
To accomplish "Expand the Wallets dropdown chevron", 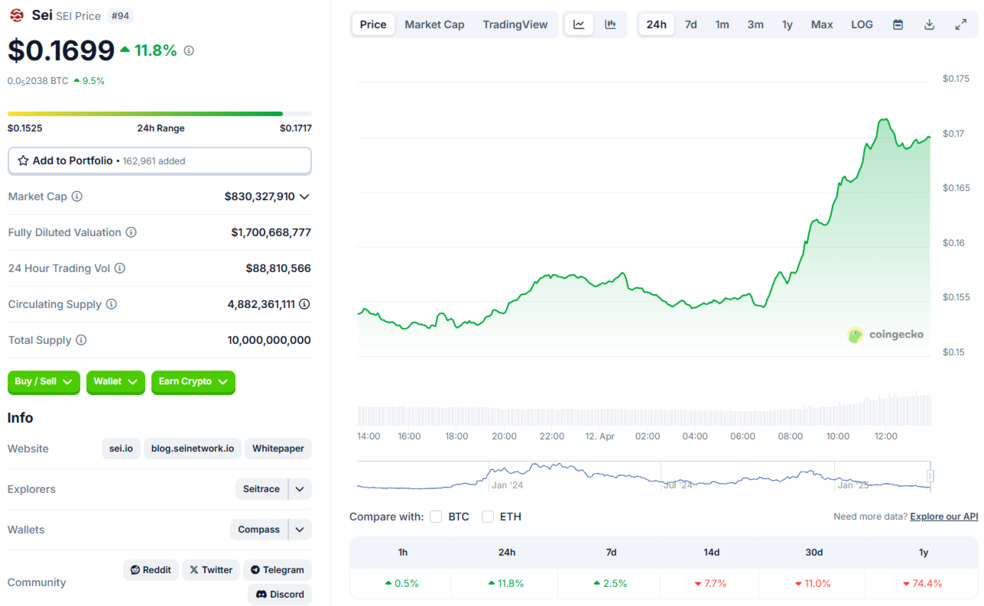I will 300,529.
